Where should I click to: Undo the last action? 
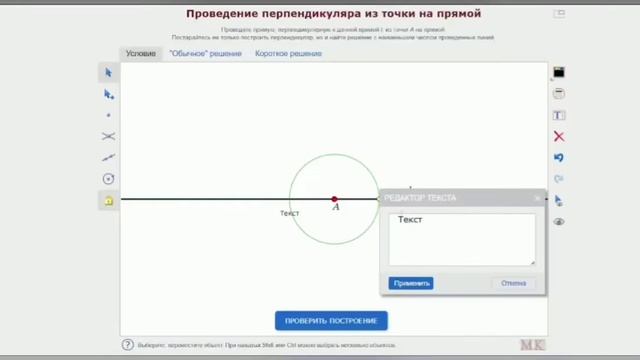559,158
